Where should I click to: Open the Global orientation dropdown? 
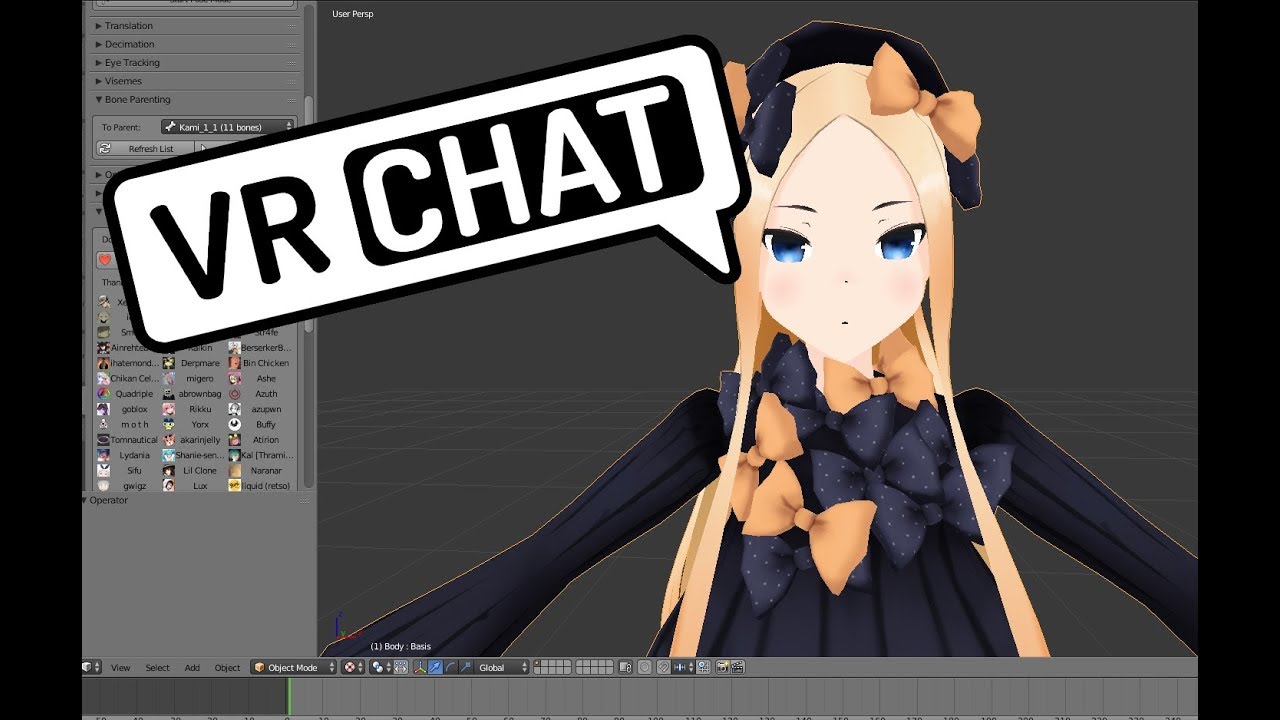point(503,667)
